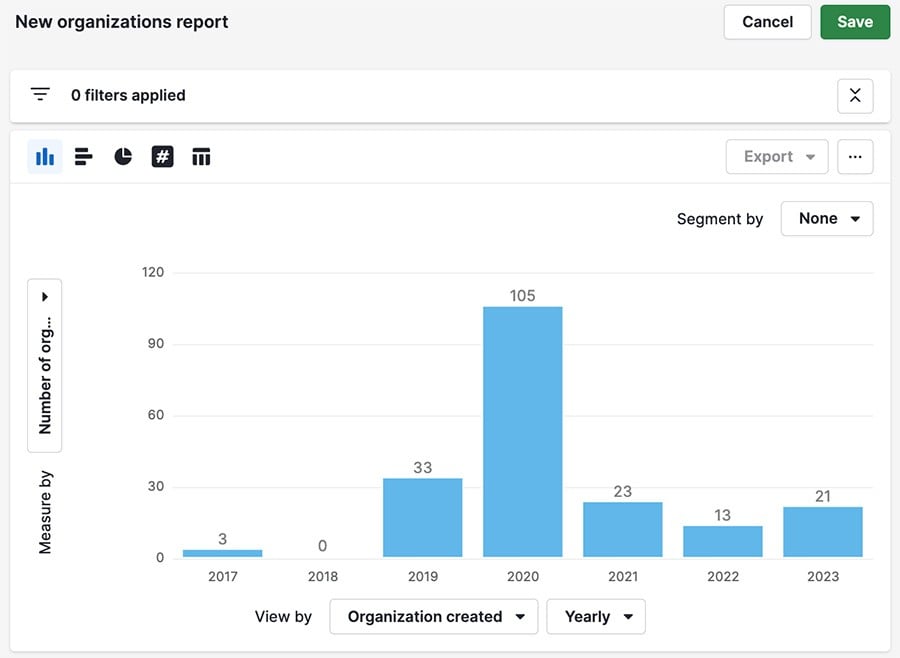The image size is (900, 658).
Task: Select the vertical bar chart visualization
Action: (44, 156)
